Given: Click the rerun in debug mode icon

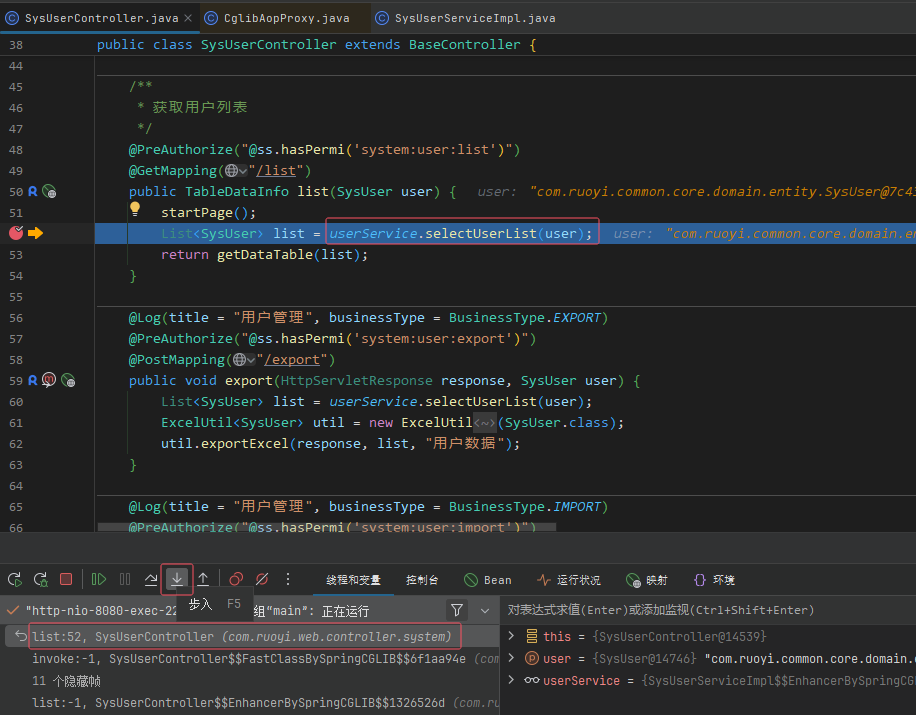Looking at the screenshot, I should 40,579.
